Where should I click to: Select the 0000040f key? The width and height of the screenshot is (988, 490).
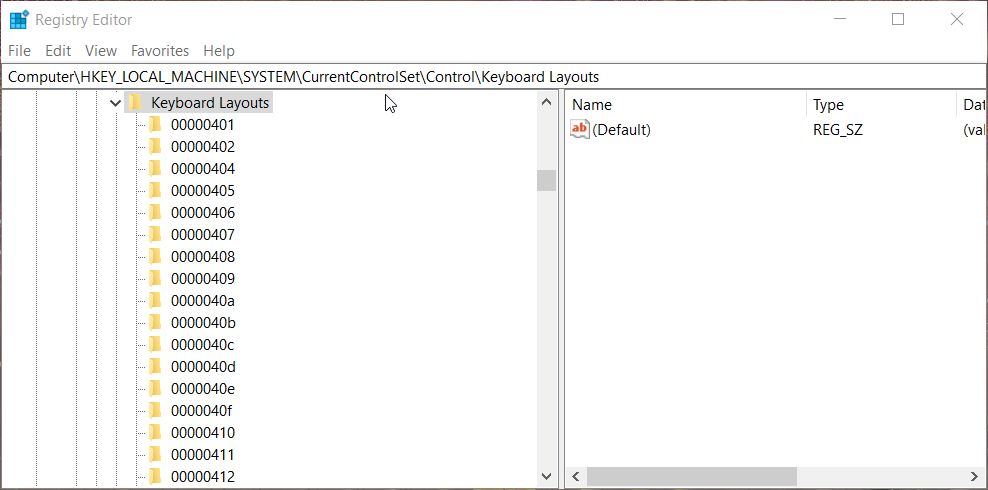pos(201,411)
